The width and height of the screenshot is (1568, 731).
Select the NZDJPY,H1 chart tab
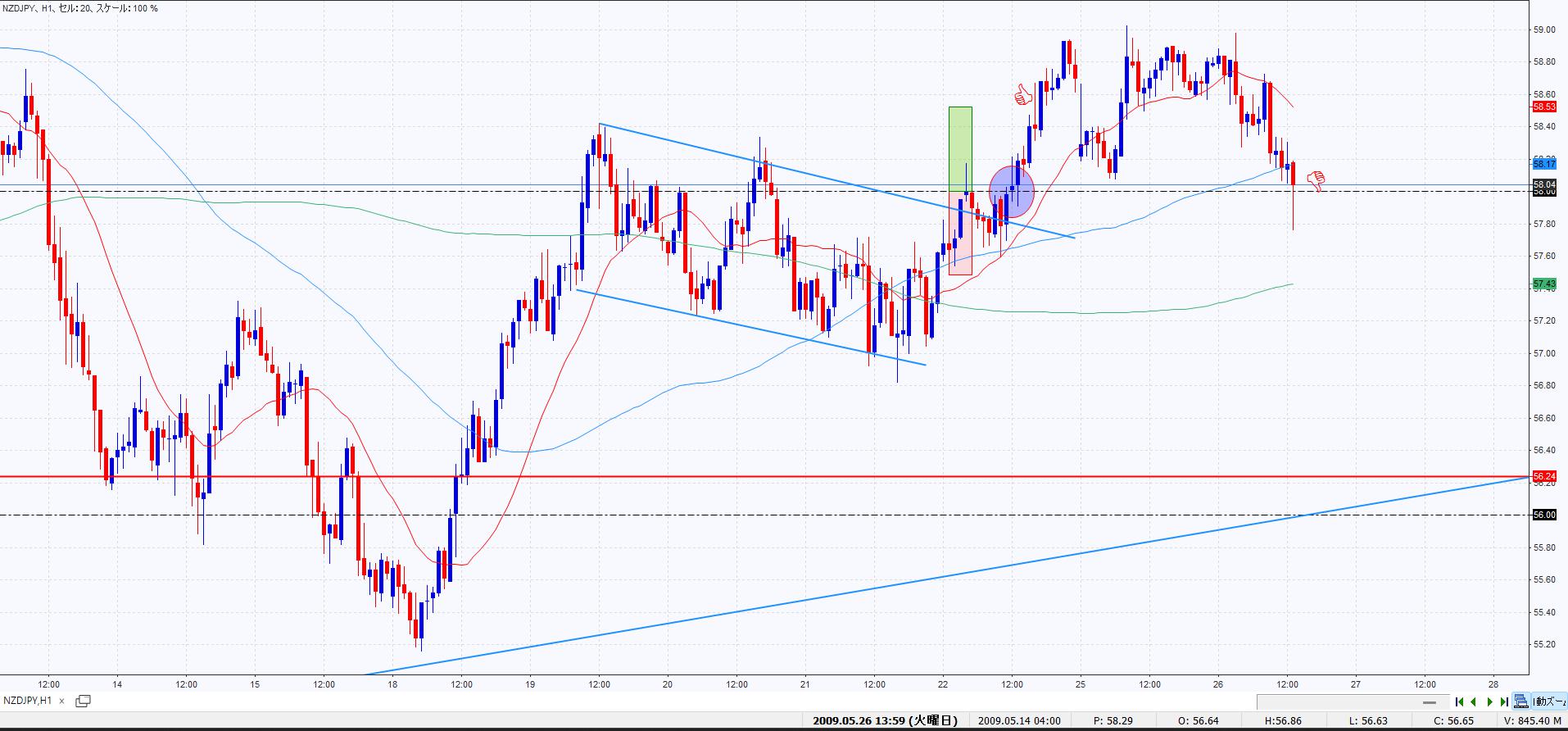[29, 701]
